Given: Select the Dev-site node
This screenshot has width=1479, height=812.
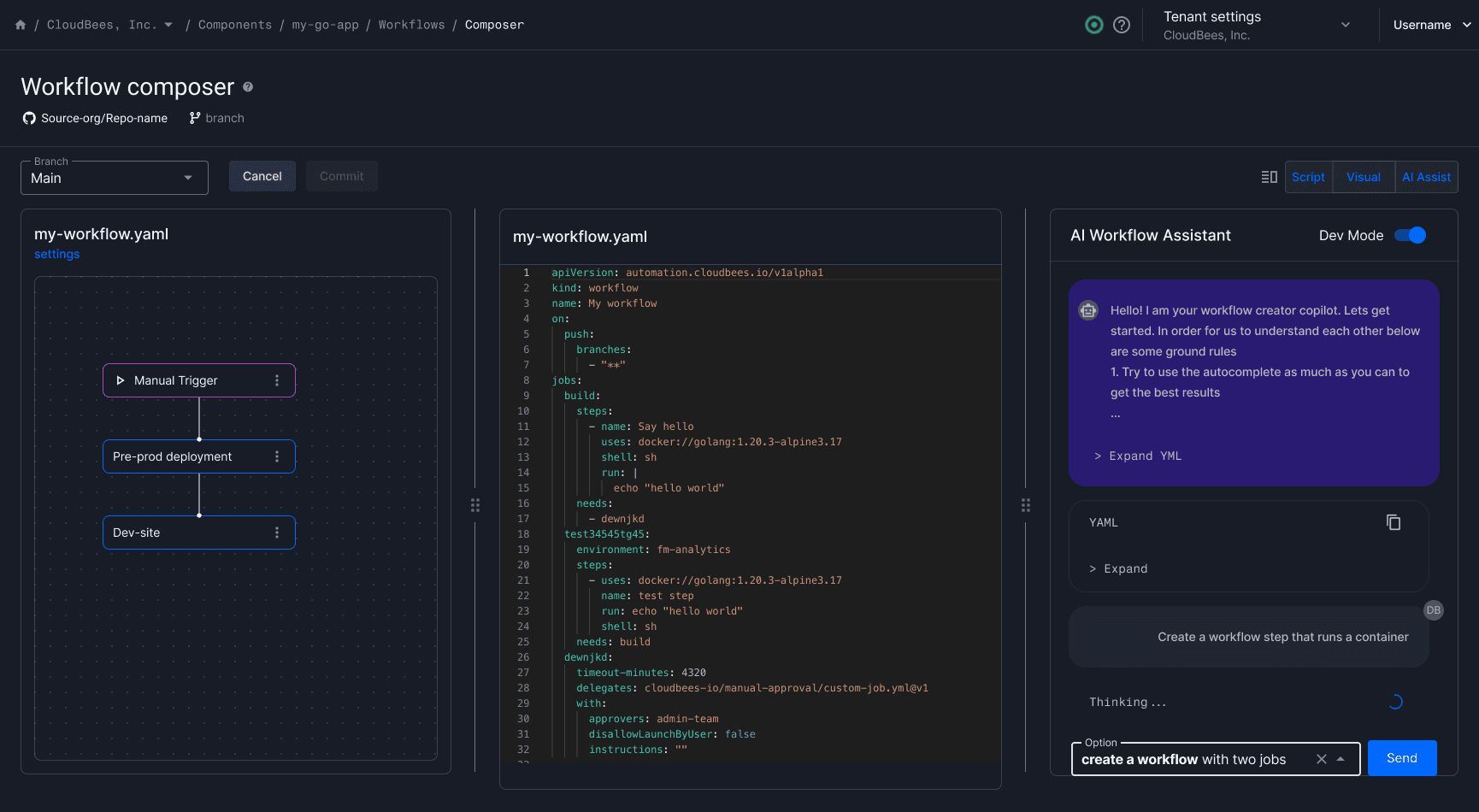Looking at the screenshot, I should pos(199,533).
